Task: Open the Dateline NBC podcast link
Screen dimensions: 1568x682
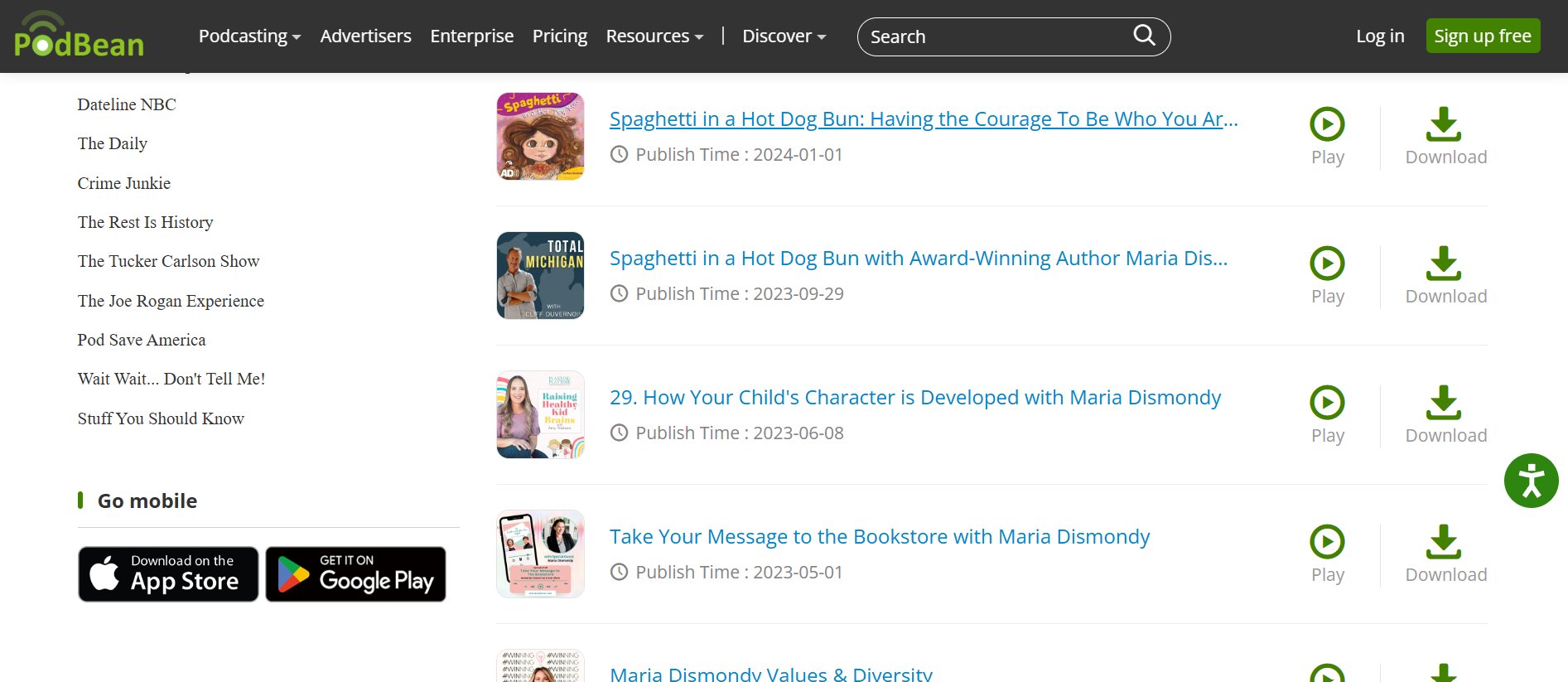Action: (x=127, y=104)
